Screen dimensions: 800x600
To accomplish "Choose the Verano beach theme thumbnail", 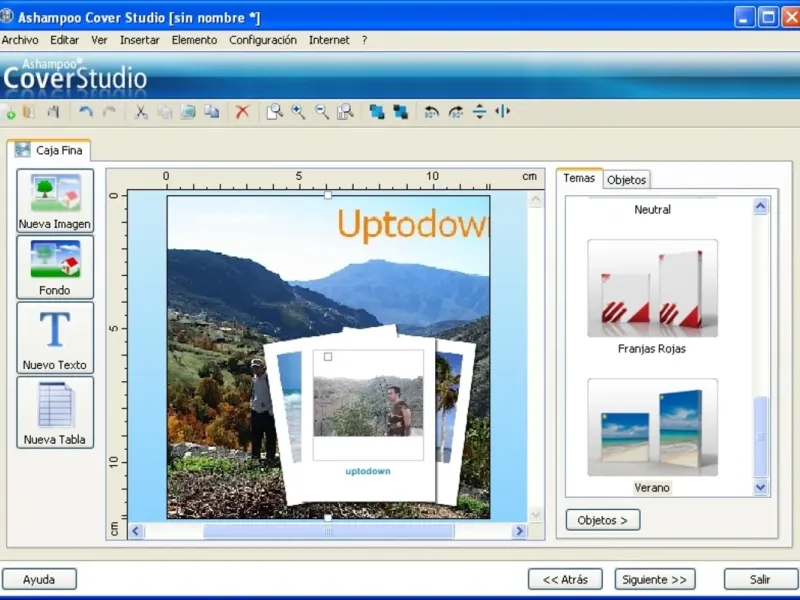I will click(653, 428).
